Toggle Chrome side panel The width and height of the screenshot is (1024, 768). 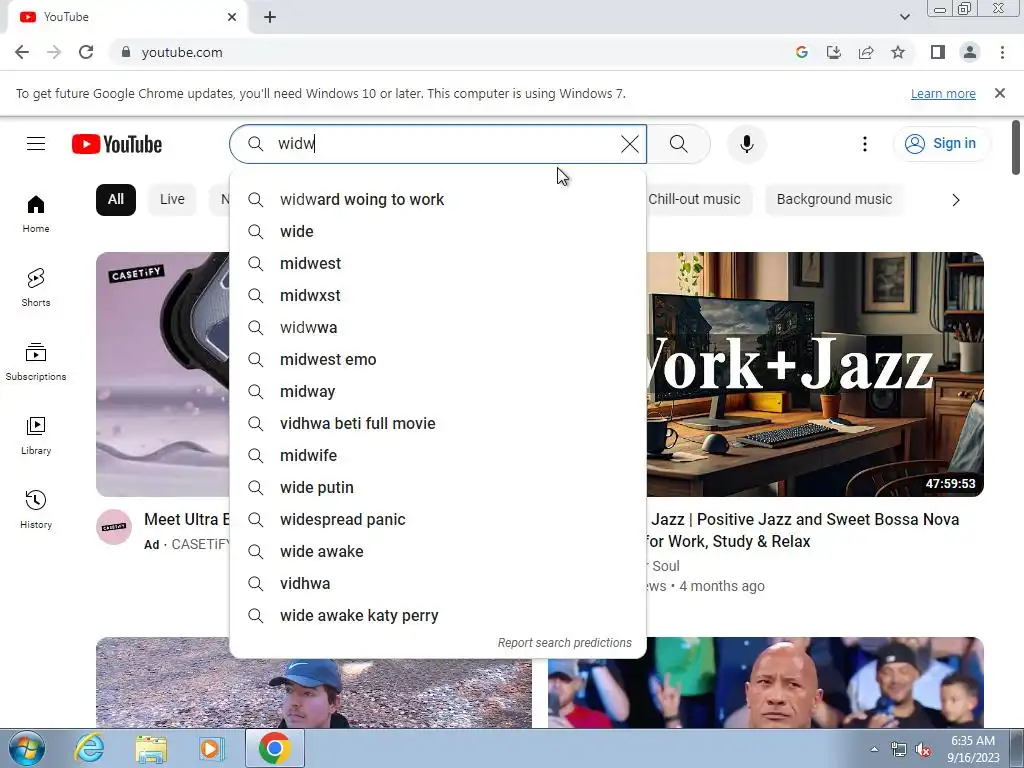[938, 52]
